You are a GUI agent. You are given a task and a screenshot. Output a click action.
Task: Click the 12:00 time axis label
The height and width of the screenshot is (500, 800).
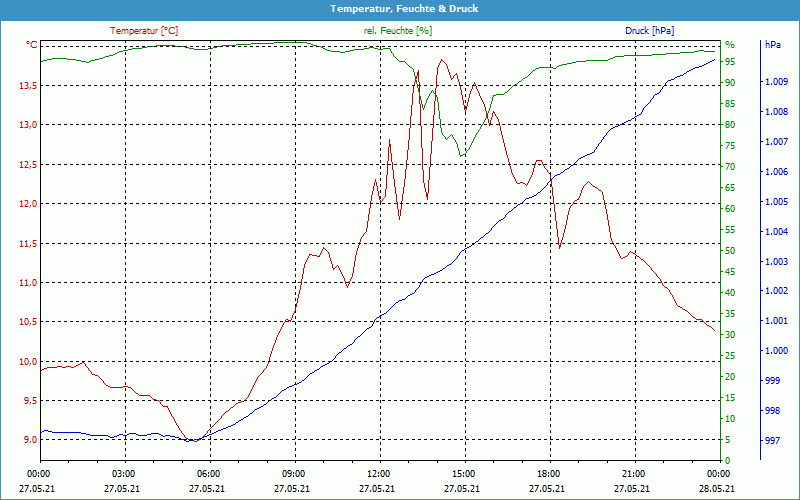[379, 474]
